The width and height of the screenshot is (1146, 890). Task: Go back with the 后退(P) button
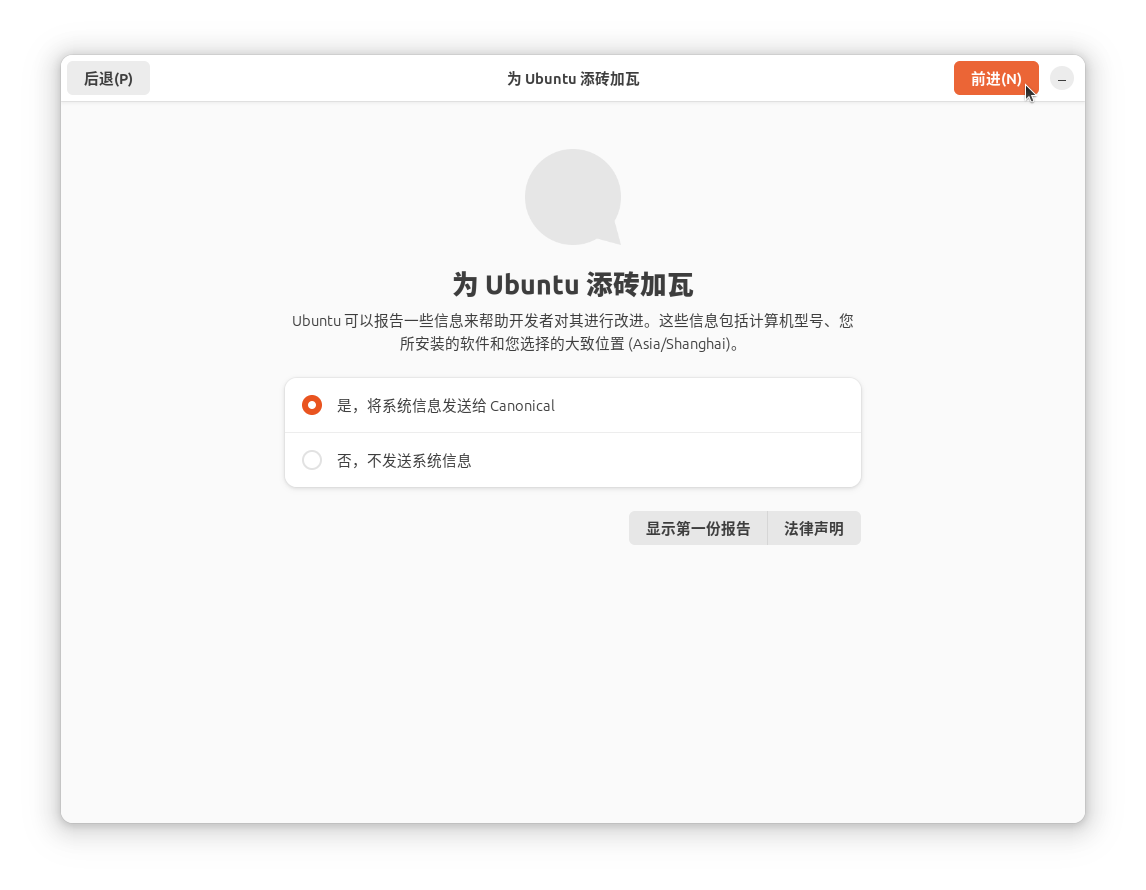pyautogui.click(x=108, y=78)
